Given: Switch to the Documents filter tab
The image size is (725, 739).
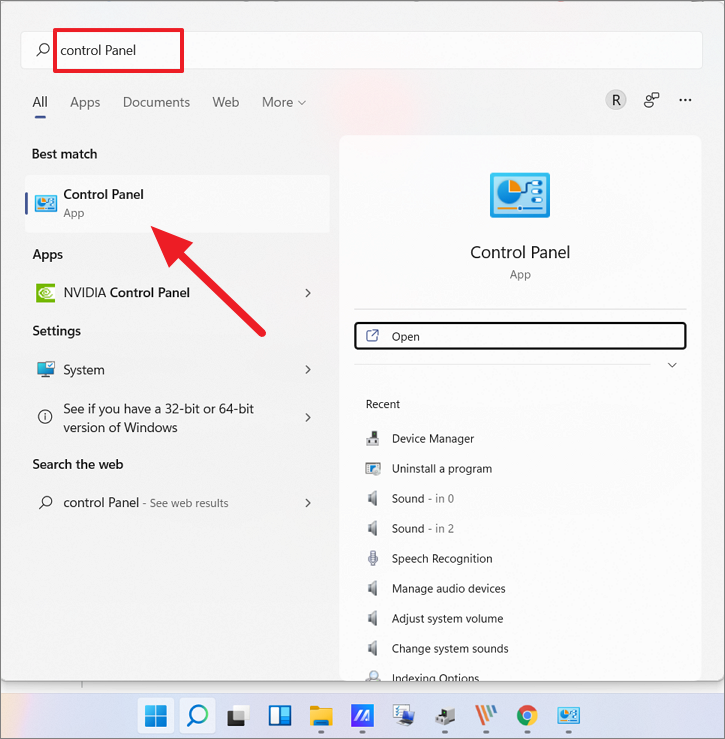Looking at the screenshot, I should tap(157, 102).
